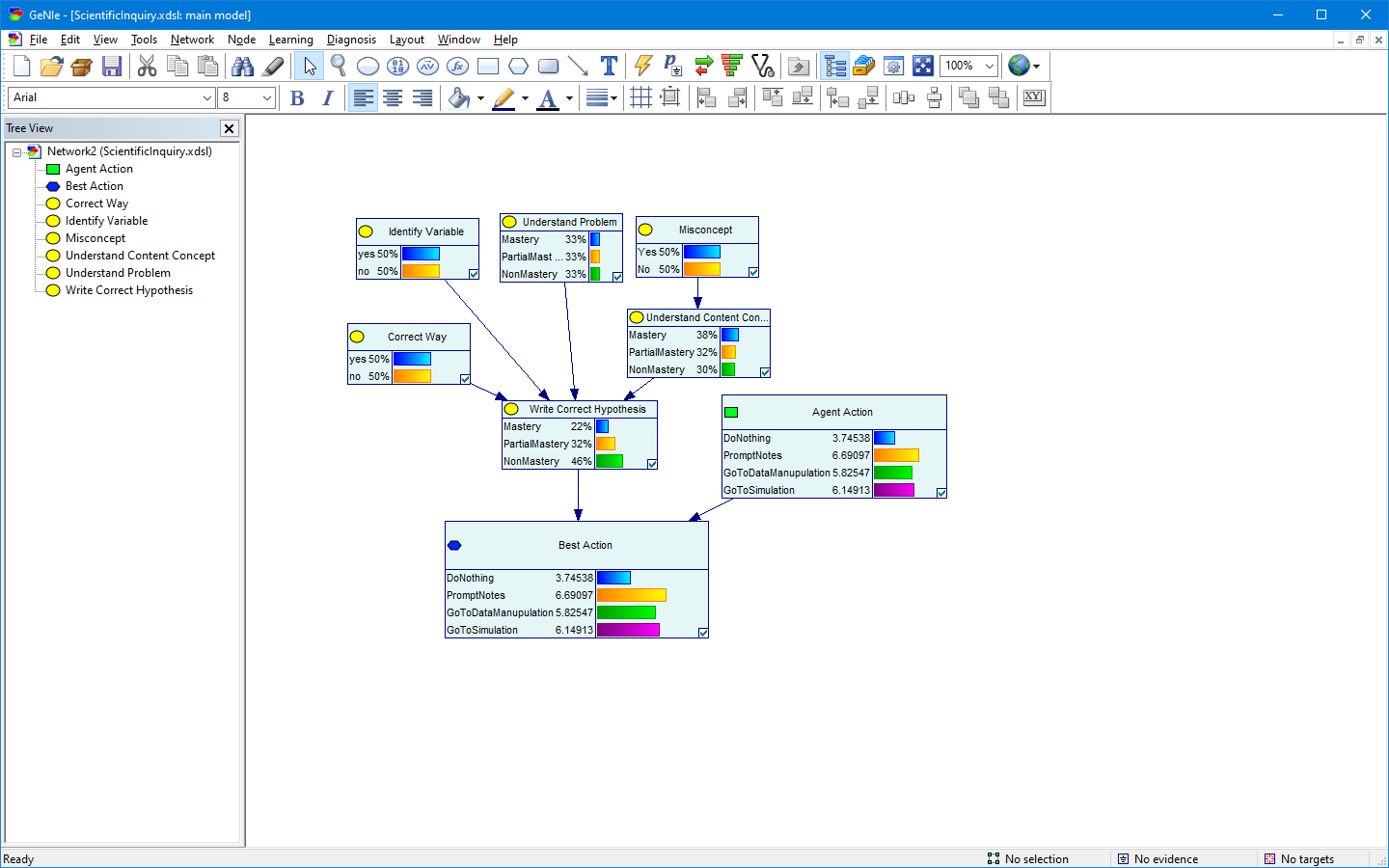Screen dimensions: 1389x868
Task: Click the zoom-to-fit arrows icon
Action: coord(923,66)
